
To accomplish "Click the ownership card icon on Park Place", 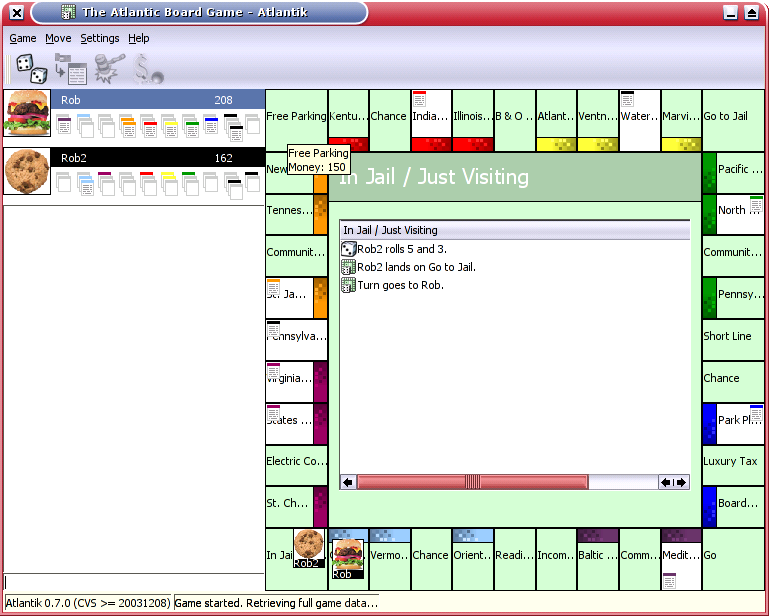I will [756, 413].
